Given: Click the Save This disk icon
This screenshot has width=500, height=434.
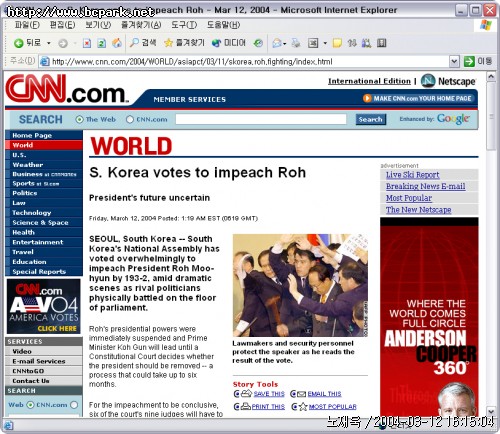Looking at the screenshot, I should point(246,394).
